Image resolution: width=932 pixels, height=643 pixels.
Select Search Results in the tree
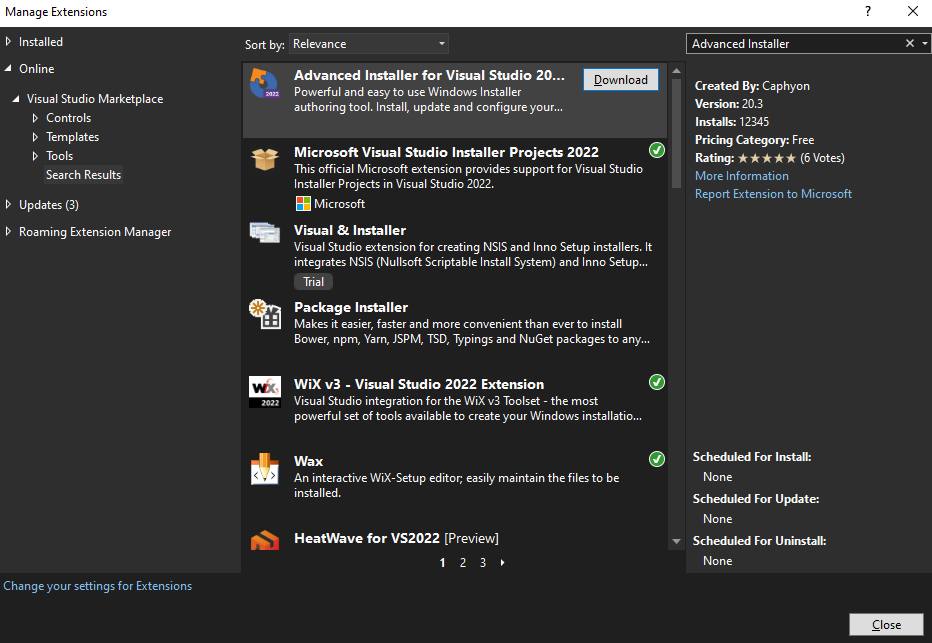[x=83, y=175]
